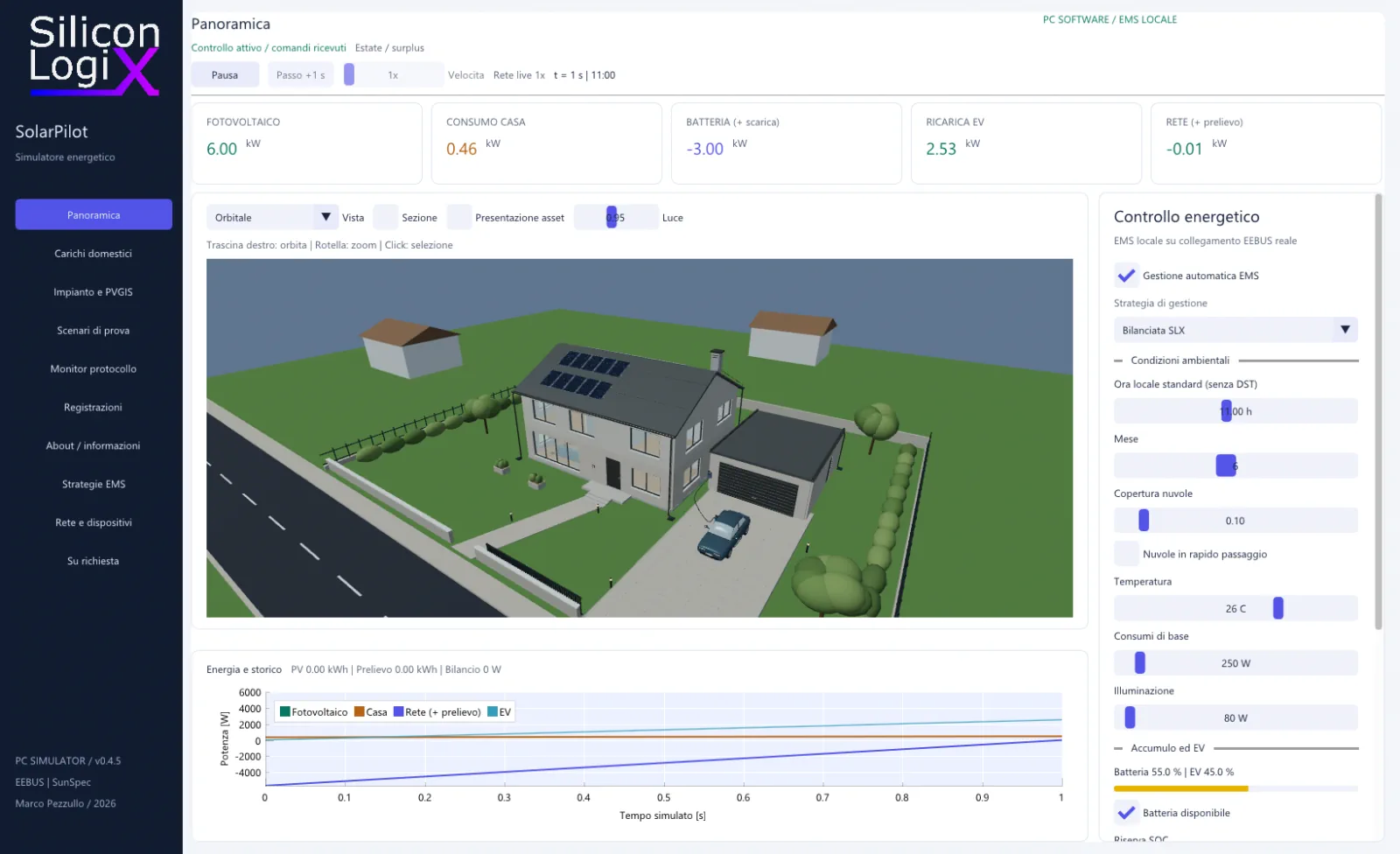
Task: Open Scenari di prova
Action: coord(94,330)
